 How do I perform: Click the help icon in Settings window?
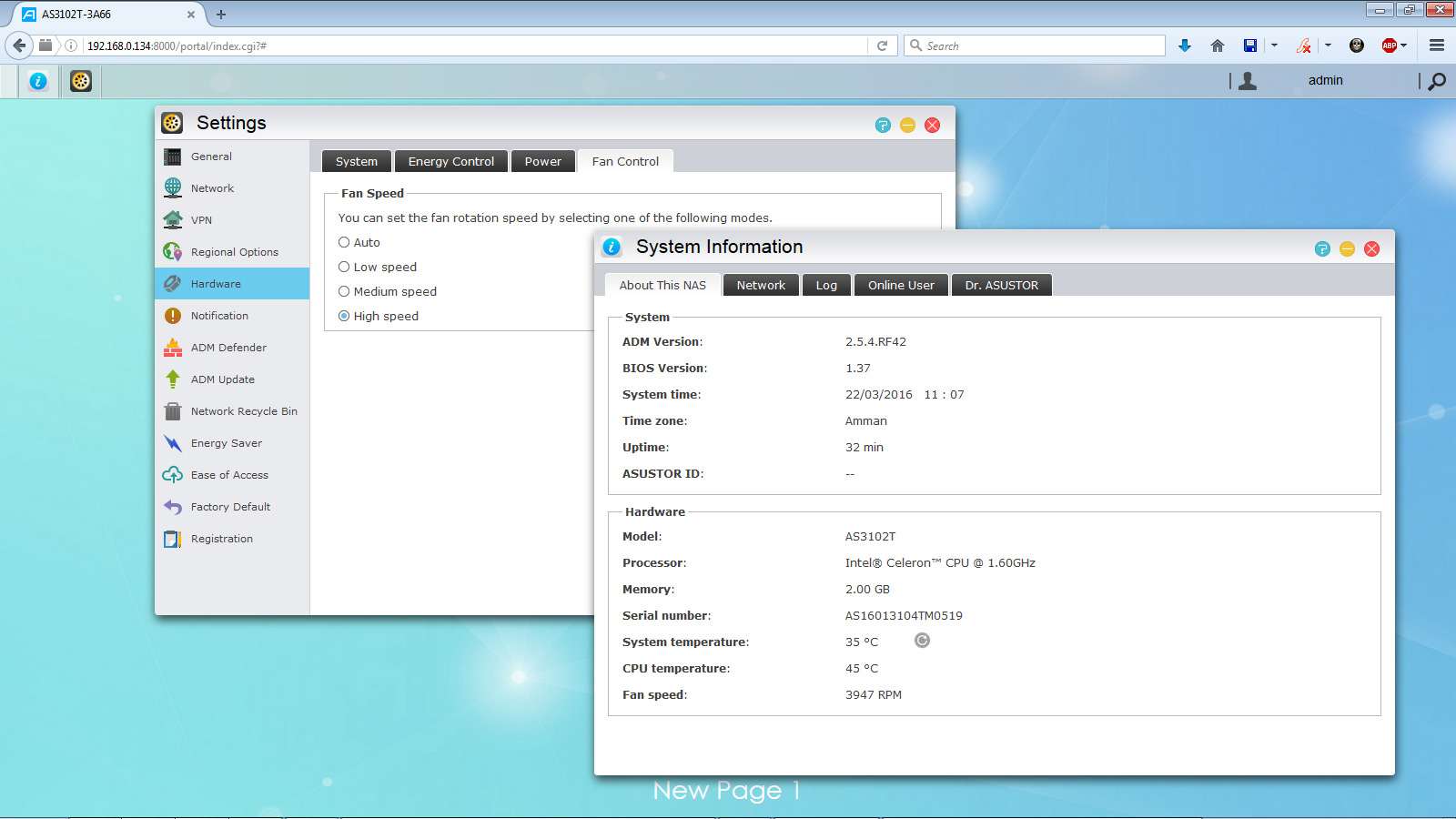883,126
